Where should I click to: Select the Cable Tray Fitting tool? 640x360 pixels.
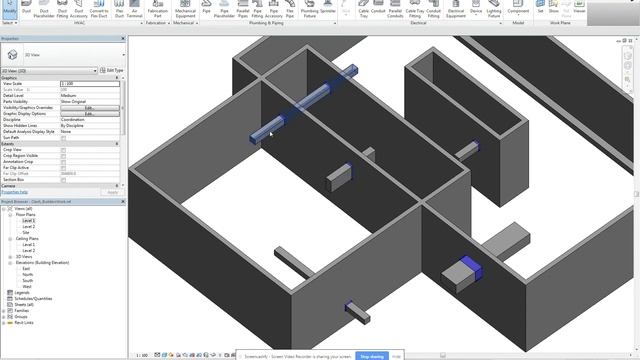tap(415, 9)
